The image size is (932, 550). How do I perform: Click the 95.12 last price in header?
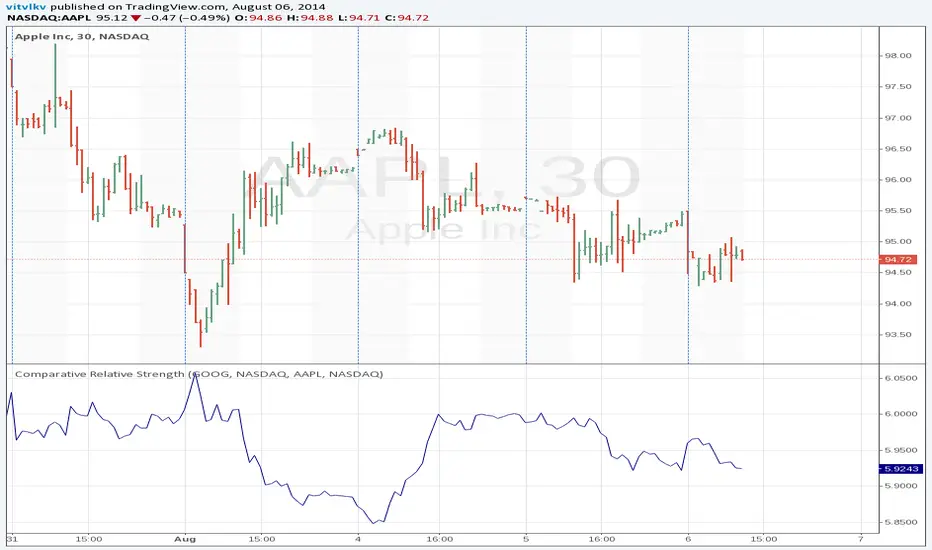(x=112, y=18)
